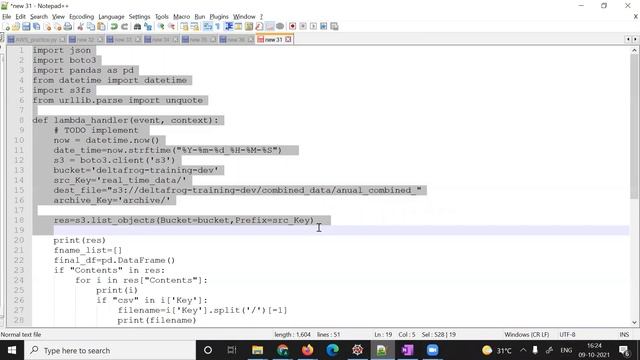Close all documents with the toolbar icon

click(58, 27)
